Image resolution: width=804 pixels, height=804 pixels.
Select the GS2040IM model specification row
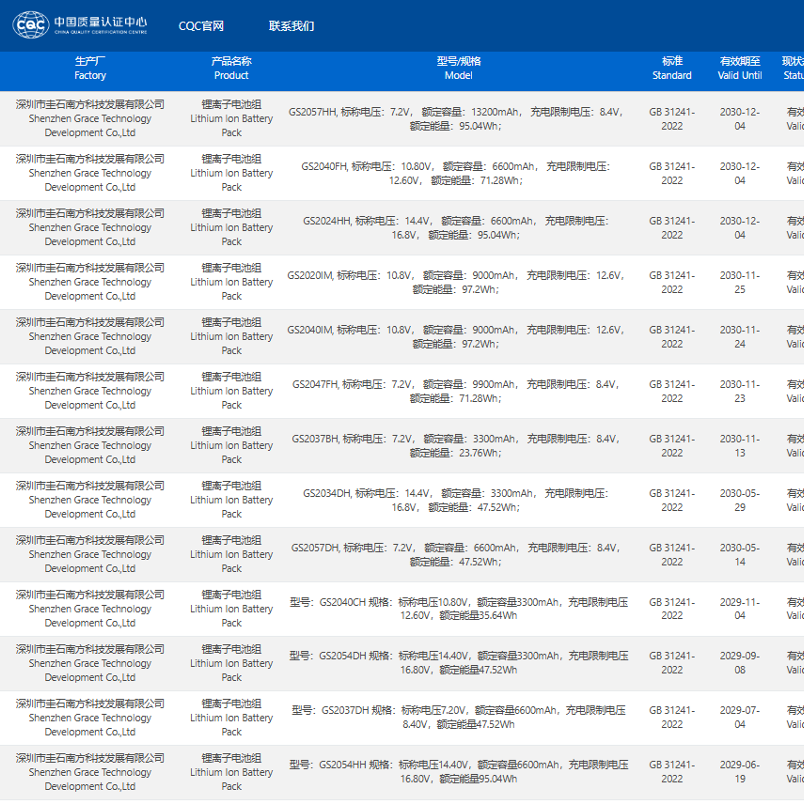[458, 337]
